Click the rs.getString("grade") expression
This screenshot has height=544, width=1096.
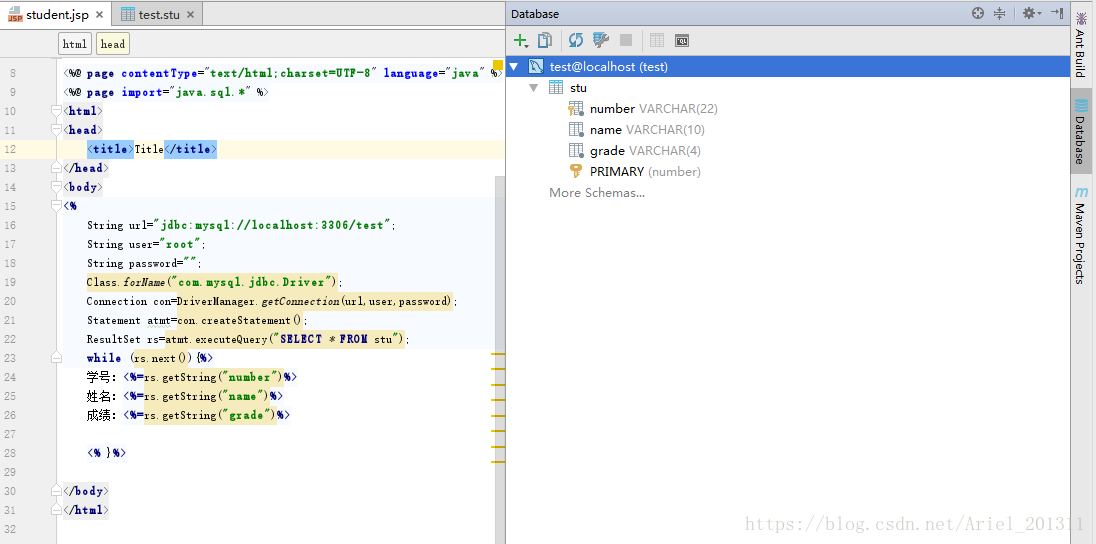(210, 415)
